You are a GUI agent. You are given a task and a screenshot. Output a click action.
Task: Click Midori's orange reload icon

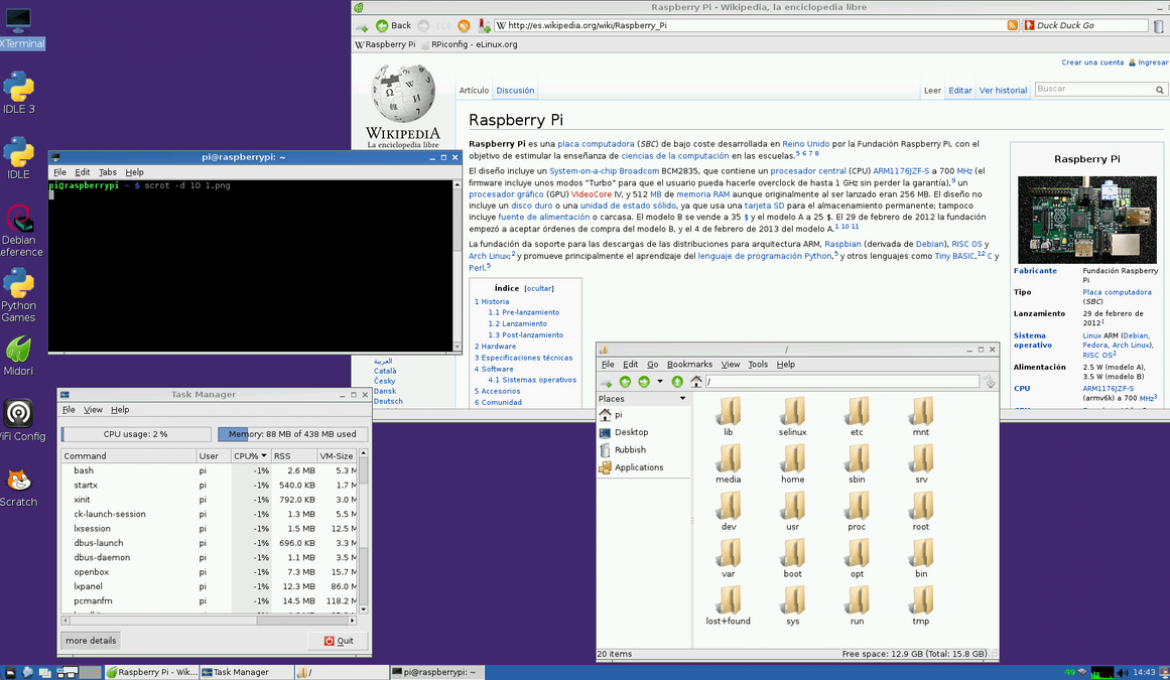[x=464, y=25]
